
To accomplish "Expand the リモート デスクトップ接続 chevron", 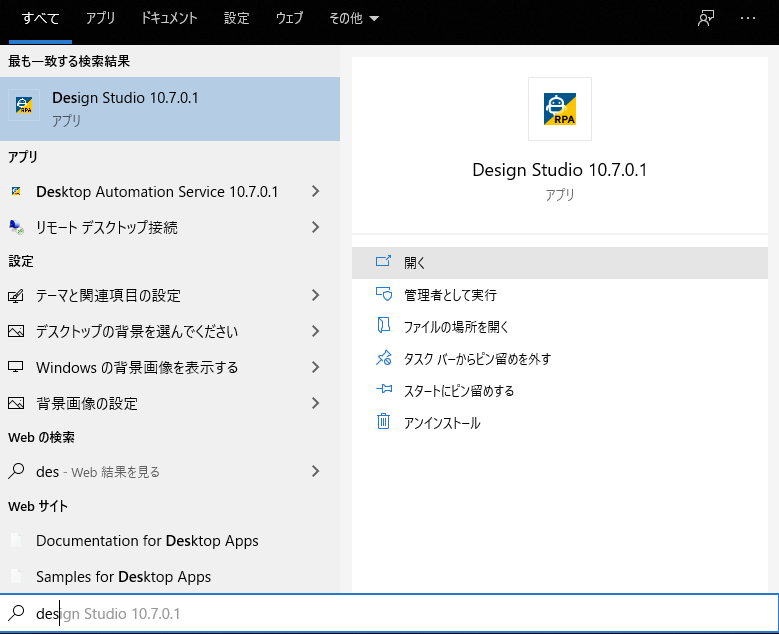I will [315, 227].
